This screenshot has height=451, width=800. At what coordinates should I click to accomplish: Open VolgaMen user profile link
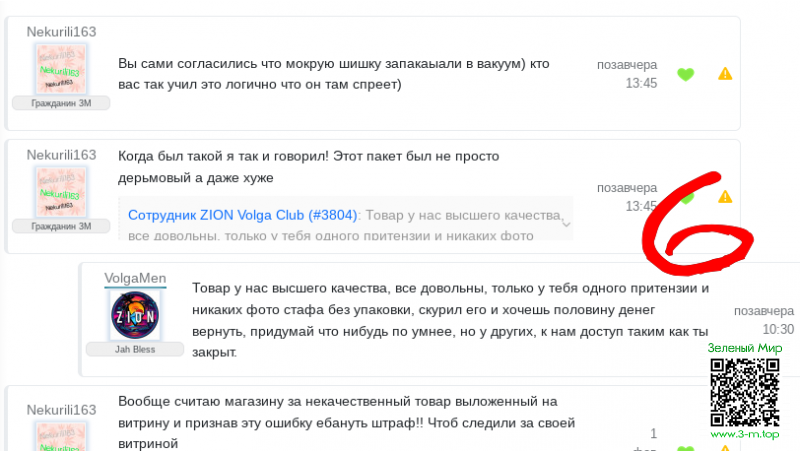coord(135,278)
